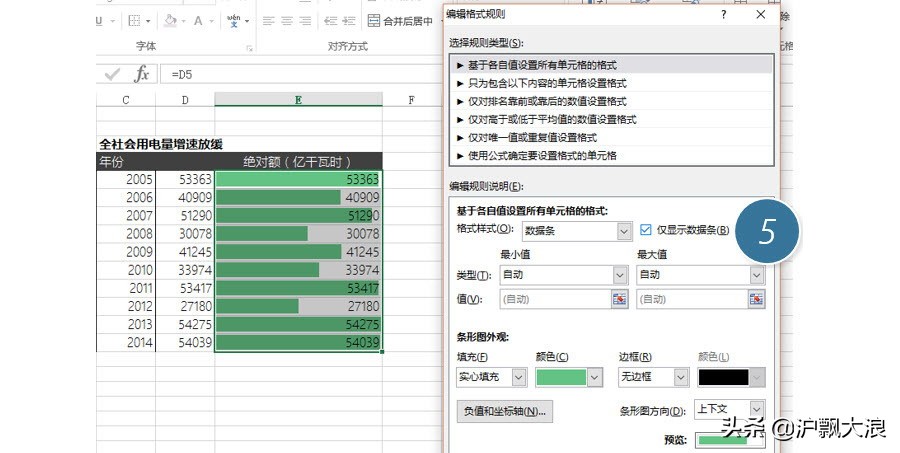The height and width of the screenshot is (453, 900).
Task: Click data bar cell showing 51290
Action: (x=298, y=216)
